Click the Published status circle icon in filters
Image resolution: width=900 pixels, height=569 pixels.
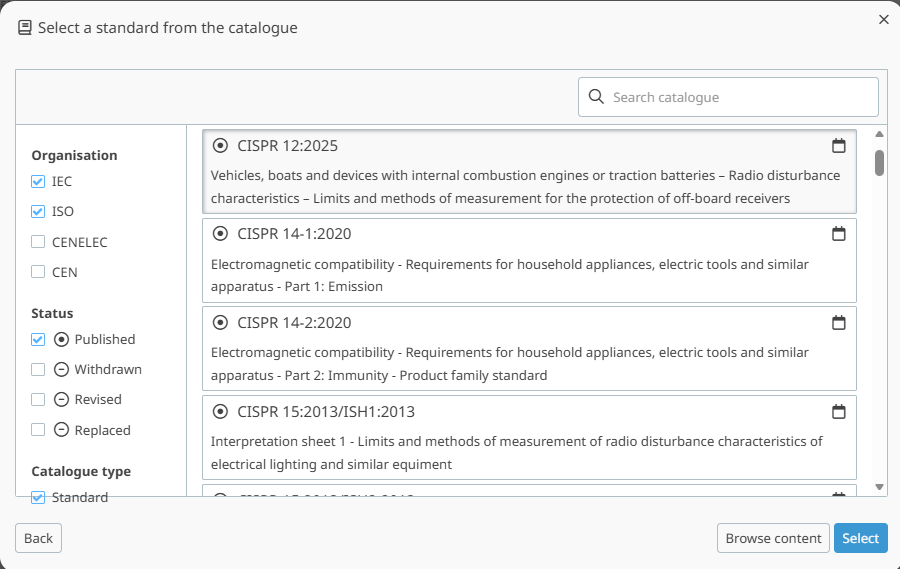tap(61, 339)
